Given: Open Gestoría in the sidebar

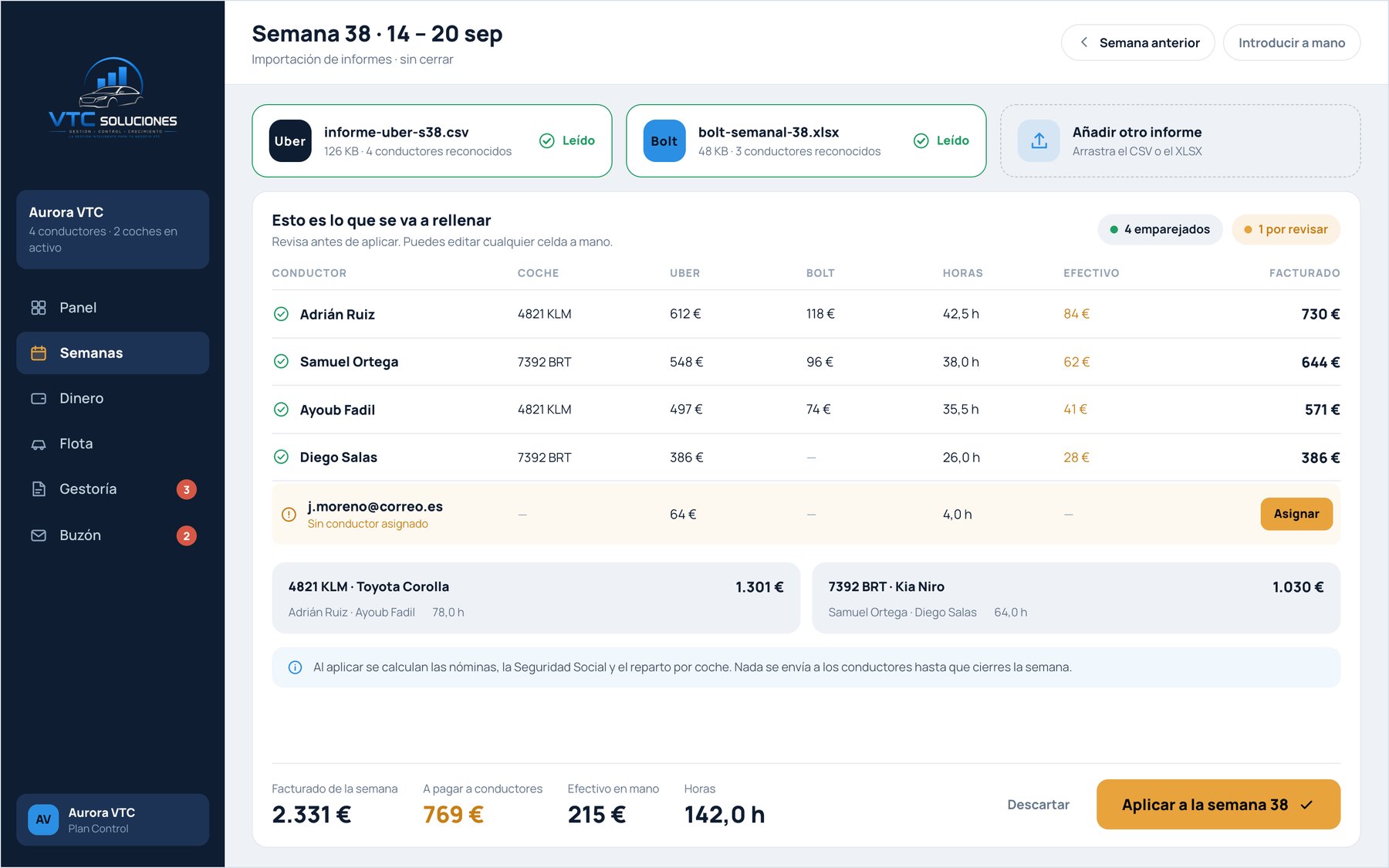Looking at the screenshot, I should point(113,489).
